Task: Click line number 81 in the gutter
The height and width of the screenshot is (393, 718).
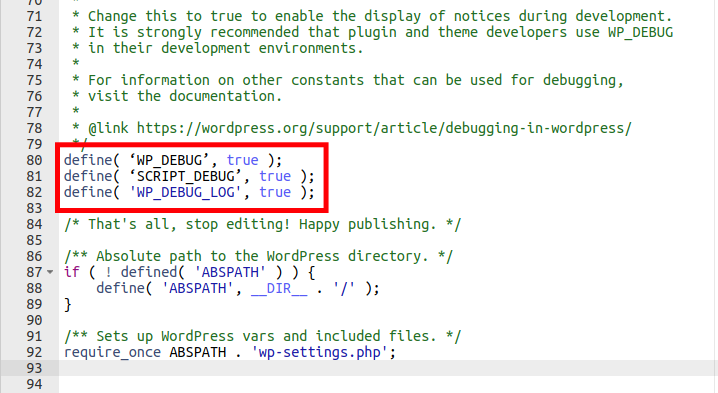Action: (34, 176)
